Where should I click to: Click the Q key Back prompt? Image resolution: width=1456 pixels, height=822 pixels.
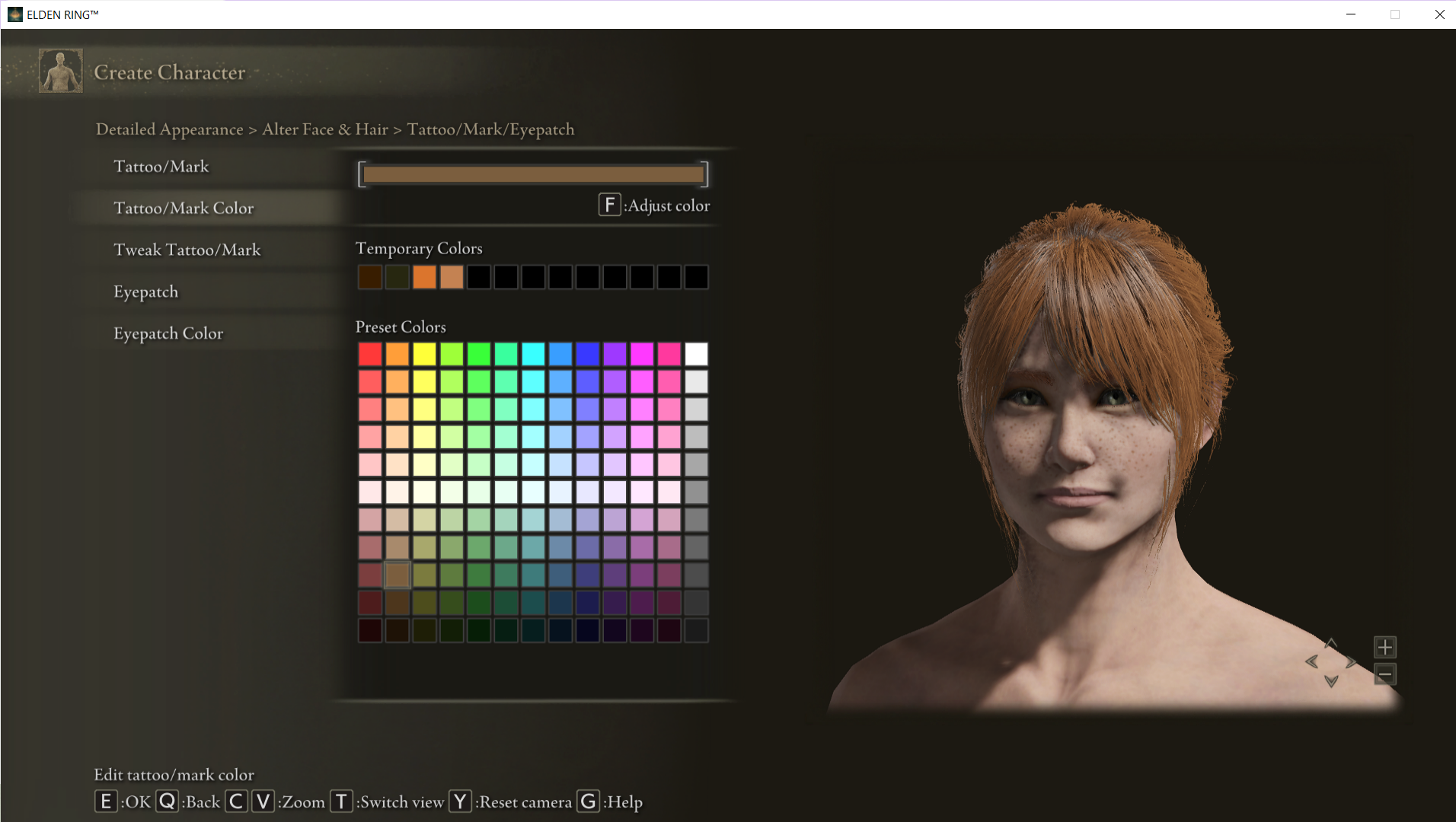168,801
